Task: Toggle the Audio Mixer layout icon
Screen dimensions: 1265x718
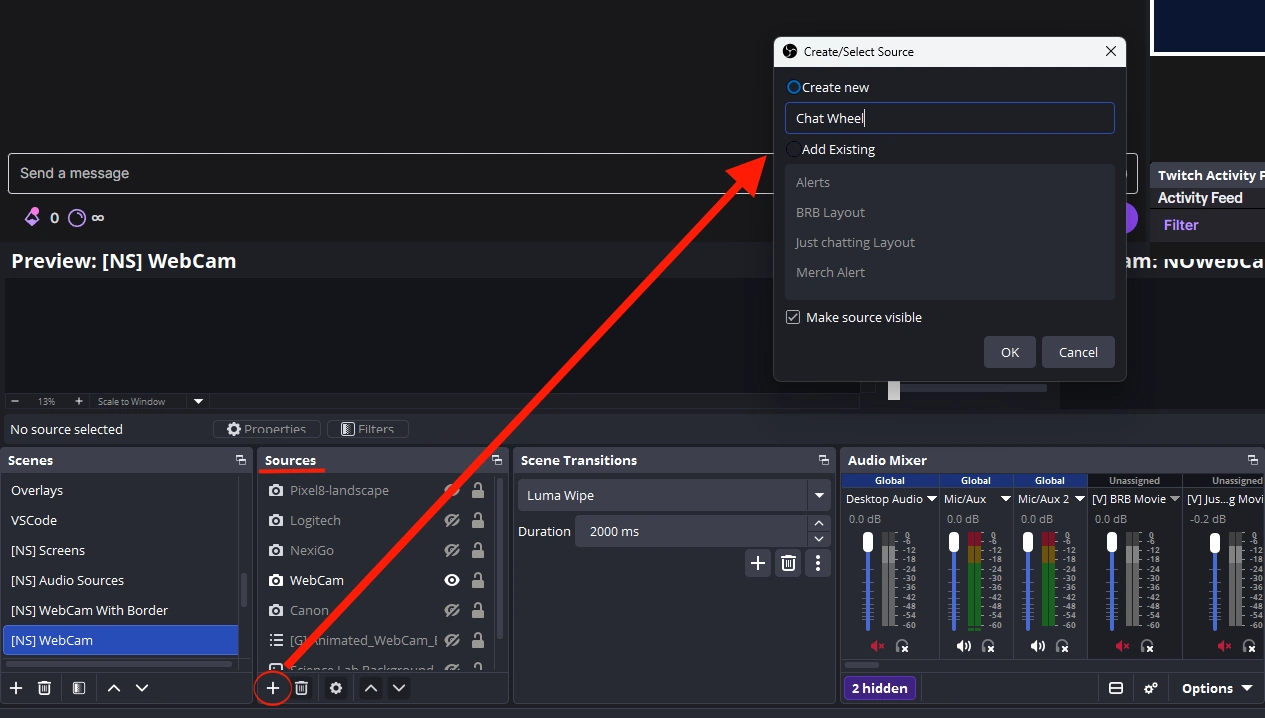Action: pos(1116,688)
